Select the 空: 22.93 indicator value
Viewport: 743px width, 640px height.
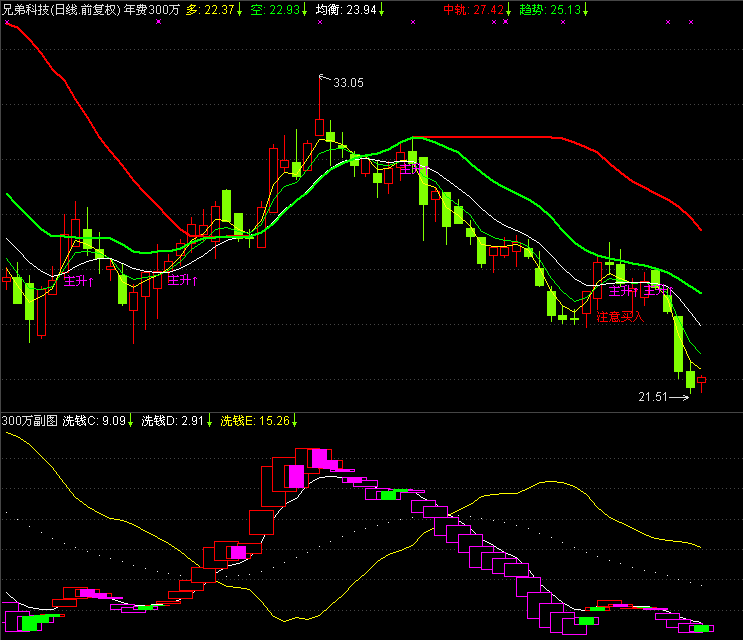(x=275, y=9)
